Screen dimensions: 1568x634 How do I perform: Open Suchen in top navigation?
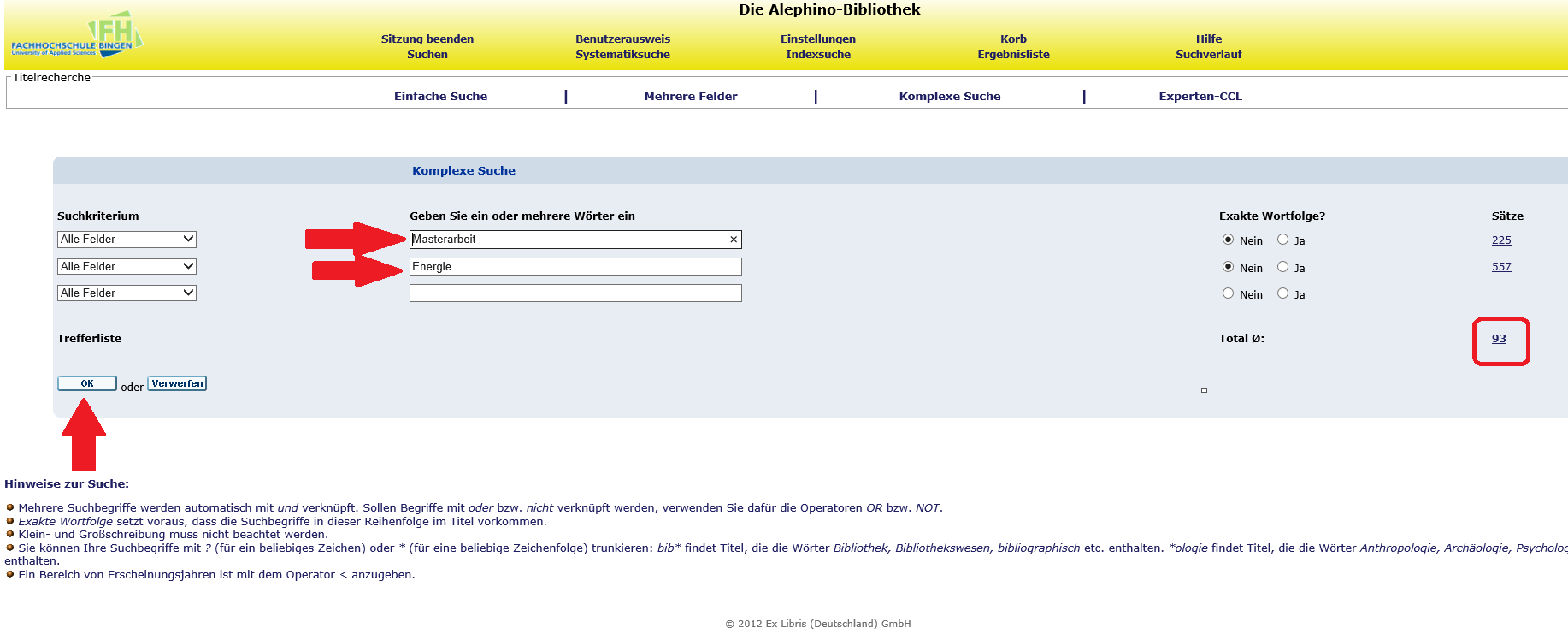click(427, 55)
